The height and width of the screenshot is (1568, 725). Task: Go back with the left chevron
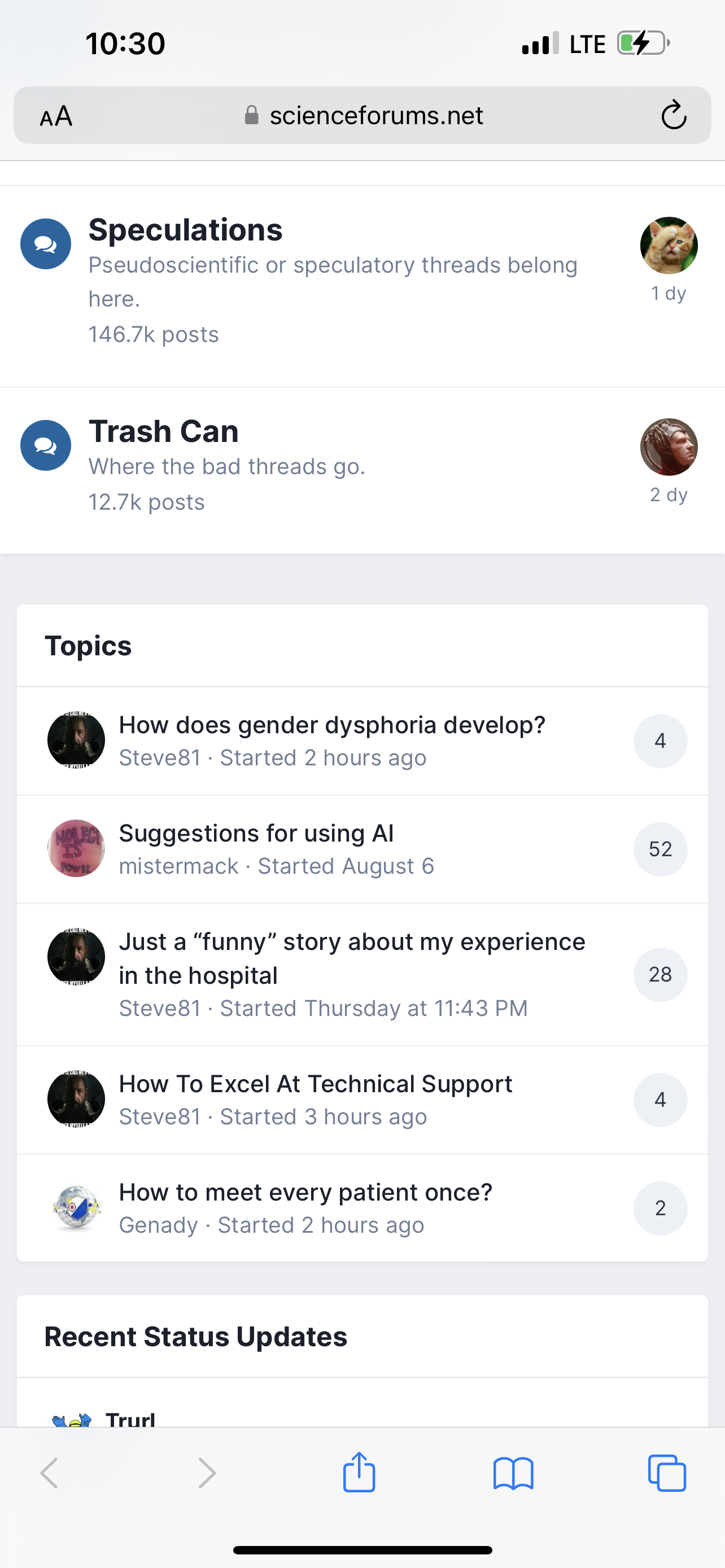50,1473
